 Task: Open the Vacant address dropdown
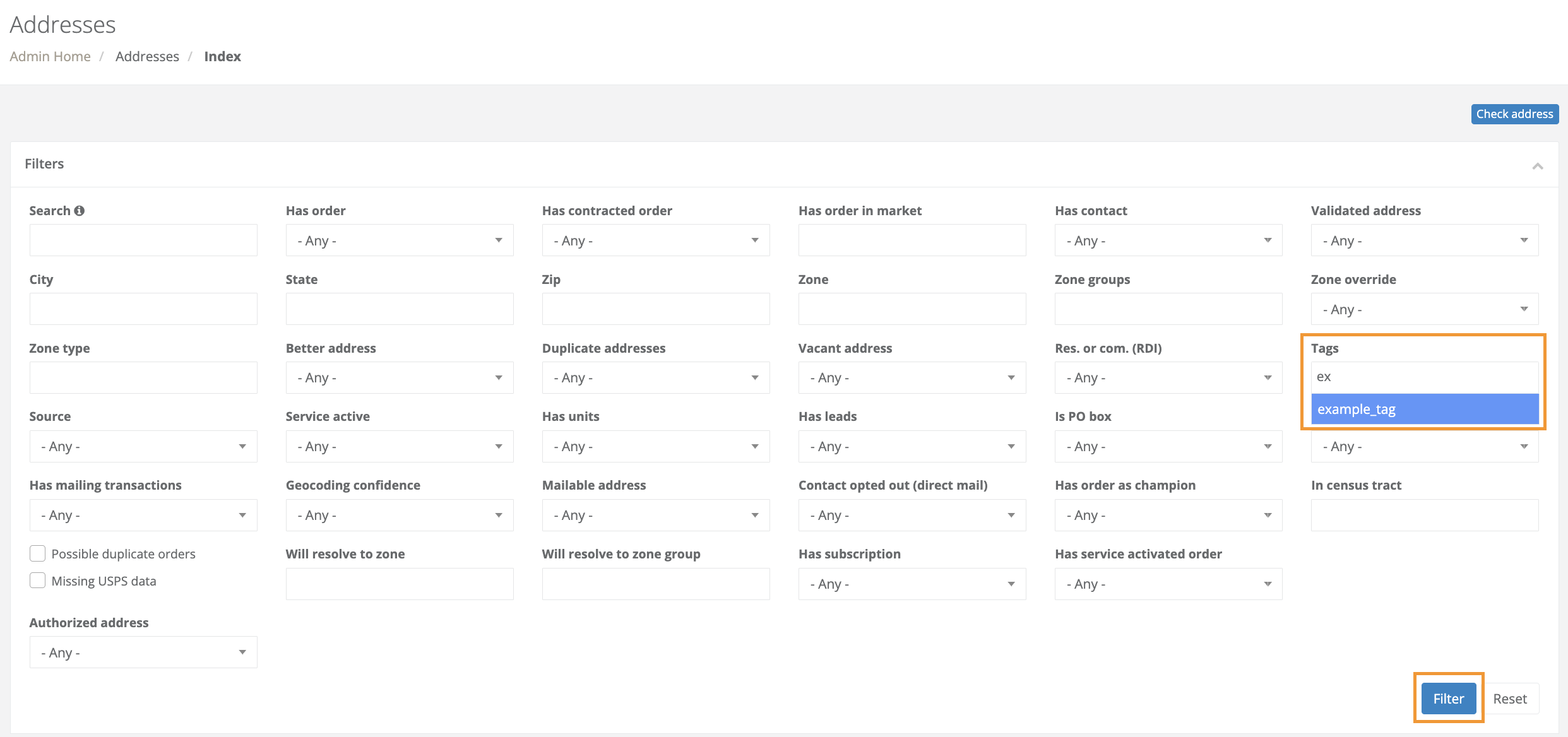(912, 377)
